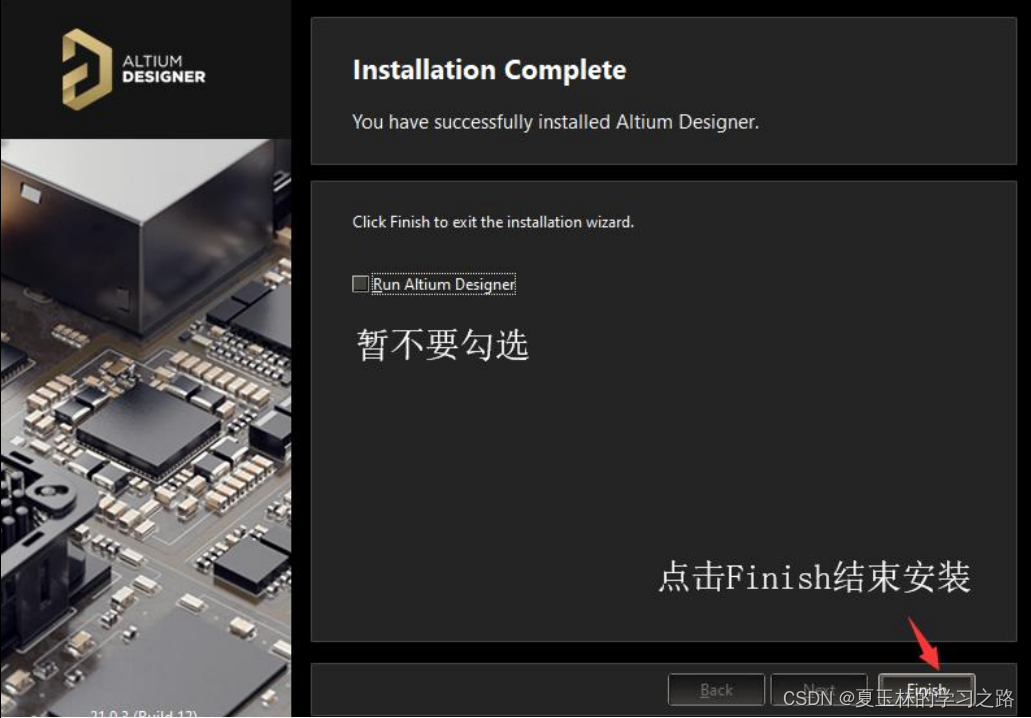Click the Installation Complete header

488,70
